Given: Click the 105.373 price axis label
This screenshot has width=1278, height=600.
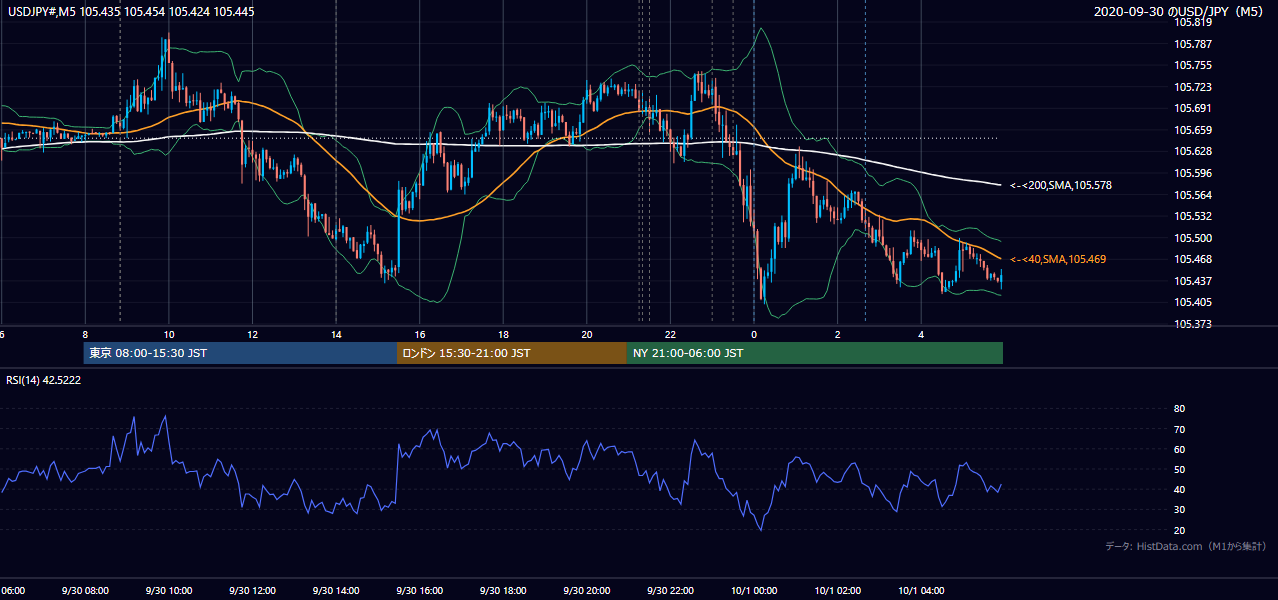Looking at the screenshot, I should click(1194, 324).
